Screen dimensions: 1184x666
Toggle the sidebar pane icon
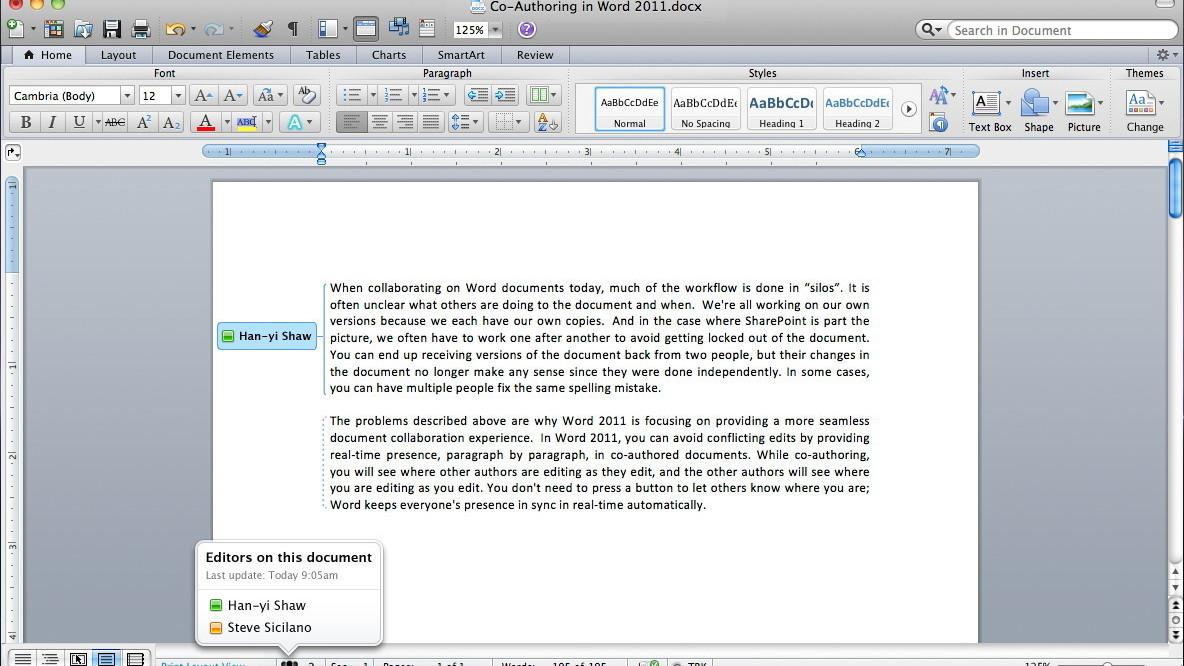tap(328, 29)
